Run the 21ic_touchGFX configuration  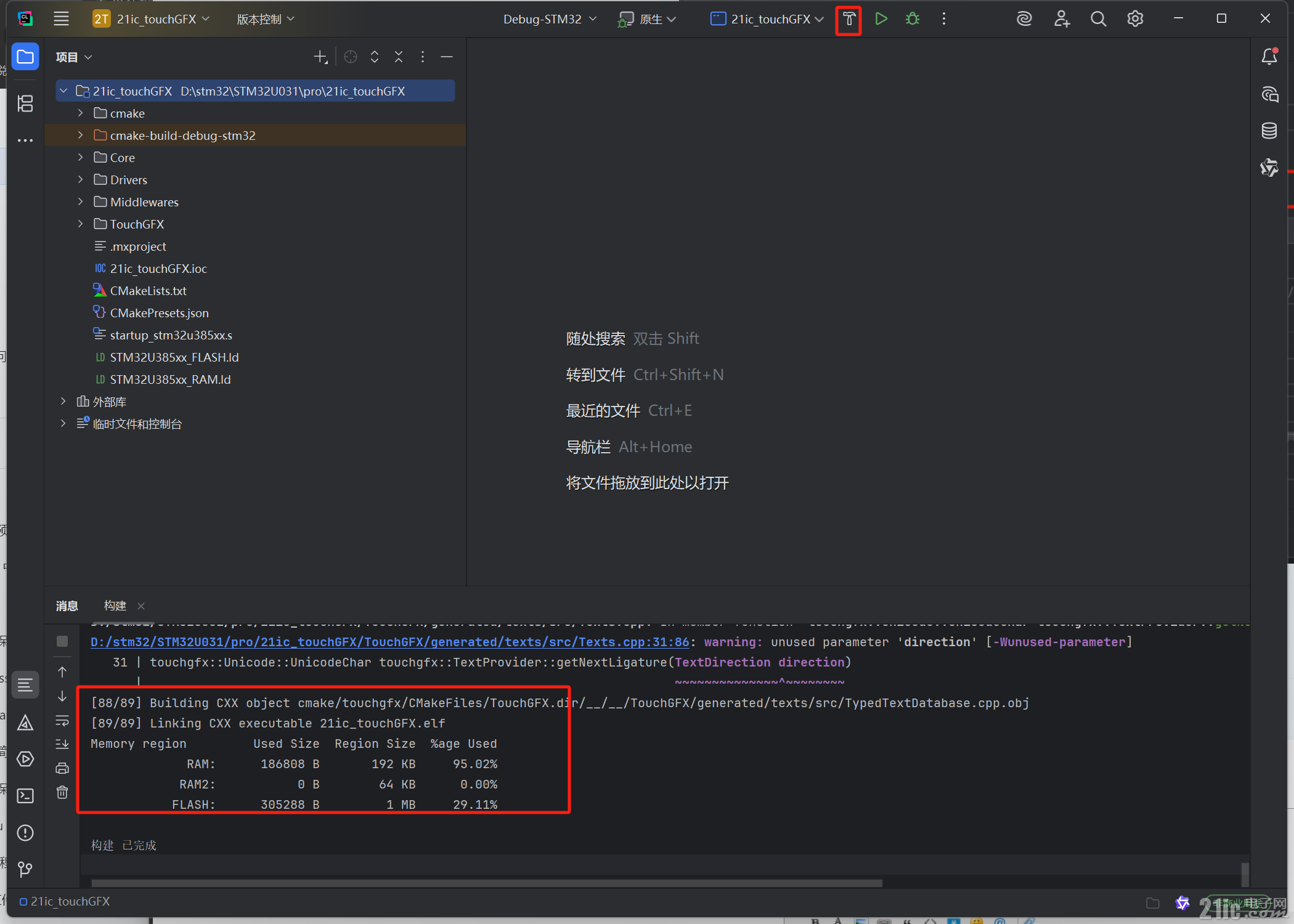point(881,19)
